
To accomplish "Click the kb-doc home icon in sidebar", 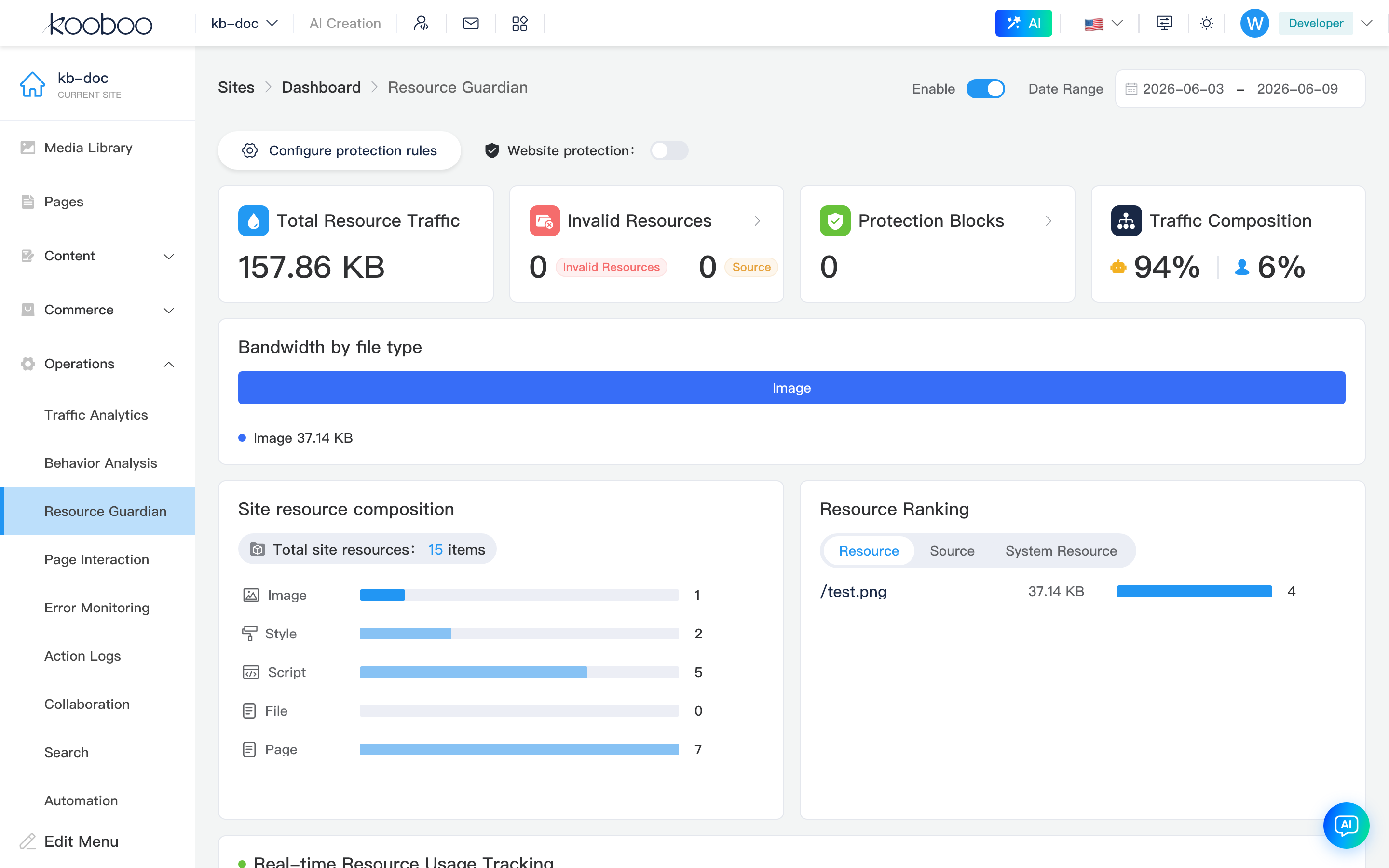I will [x=32, y=84].
